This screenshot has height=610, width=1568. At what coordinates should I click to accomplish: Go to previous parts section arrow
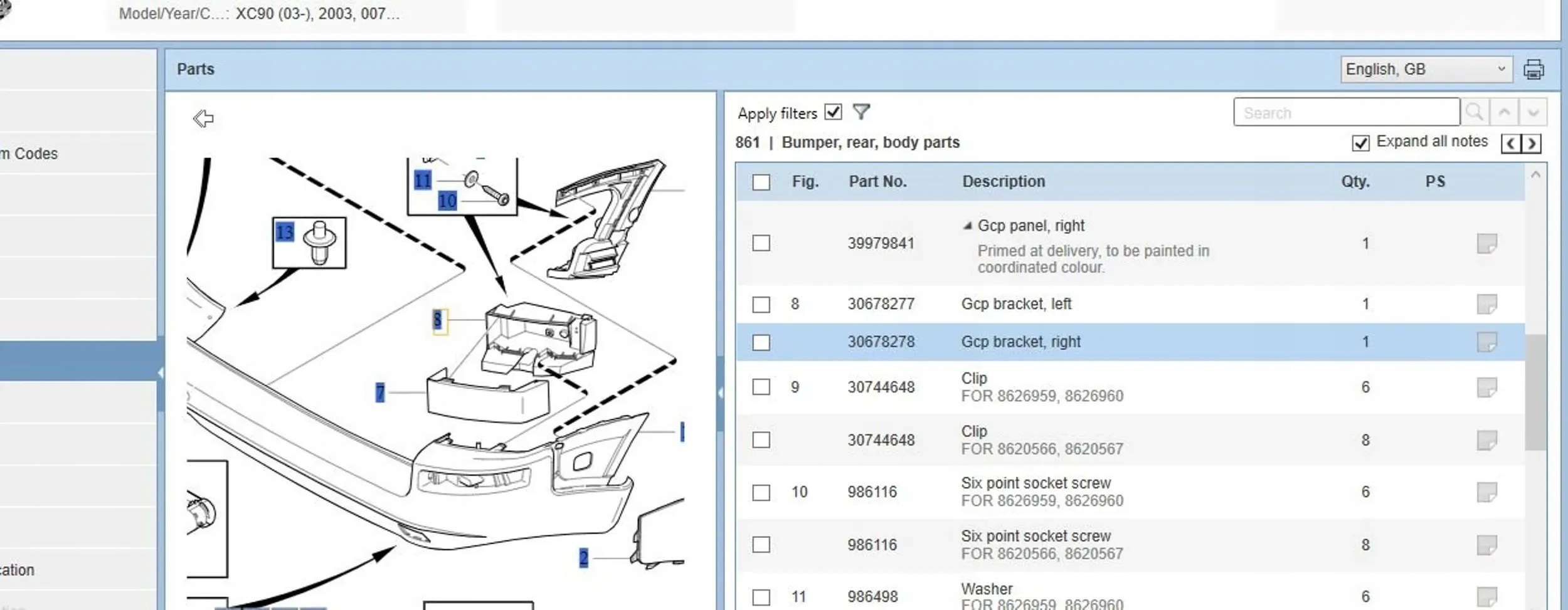(x=1510, y=144)
